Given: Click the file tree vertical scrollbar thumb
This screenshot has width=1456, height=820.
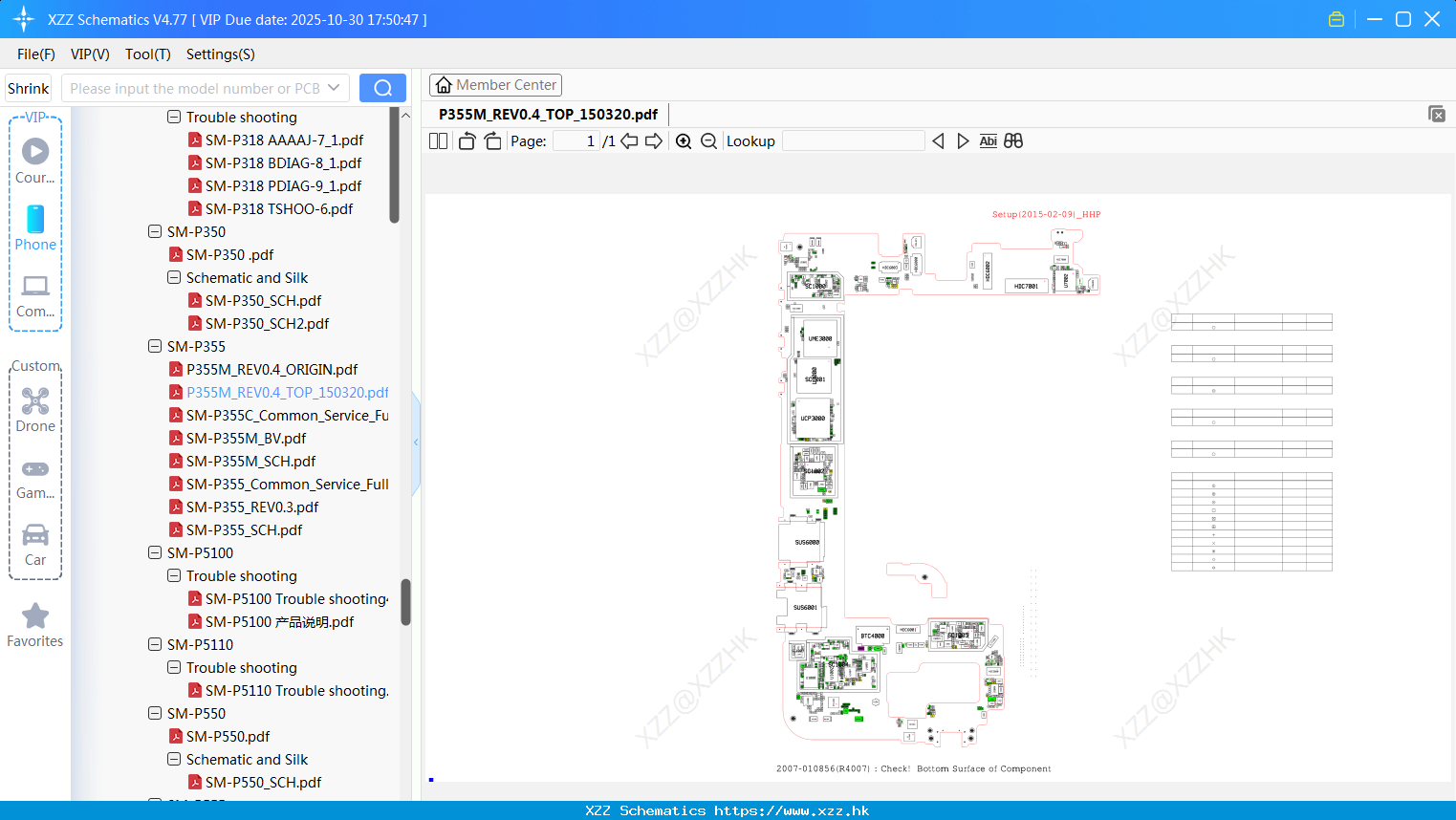Looking at the screenshot, I should coord(405,602).
